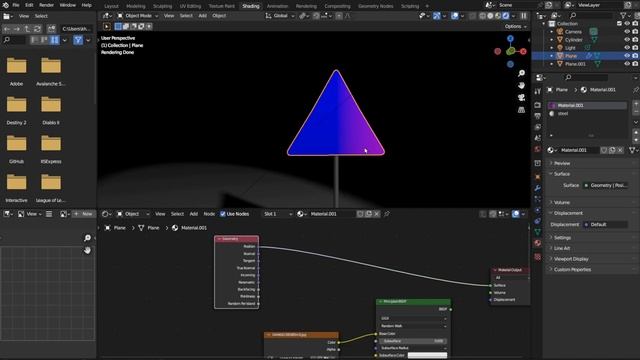Viewport: 640px width, 360px height.
Task: Click the viewport zoom magnifier icon
Action: [x=521, y=73]
